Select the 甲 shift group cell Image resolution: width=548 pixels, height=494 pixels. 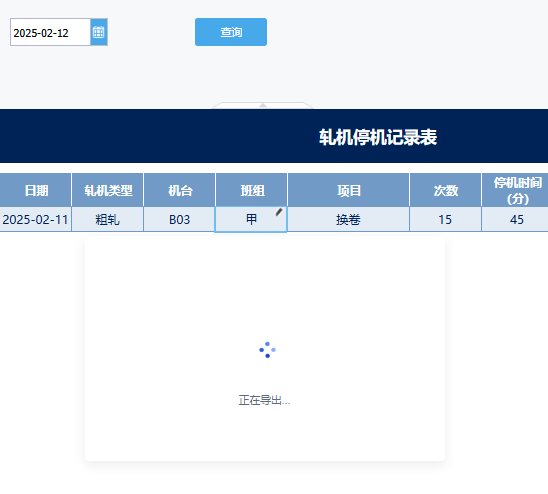pyautogui.click(x=251, y=220)
